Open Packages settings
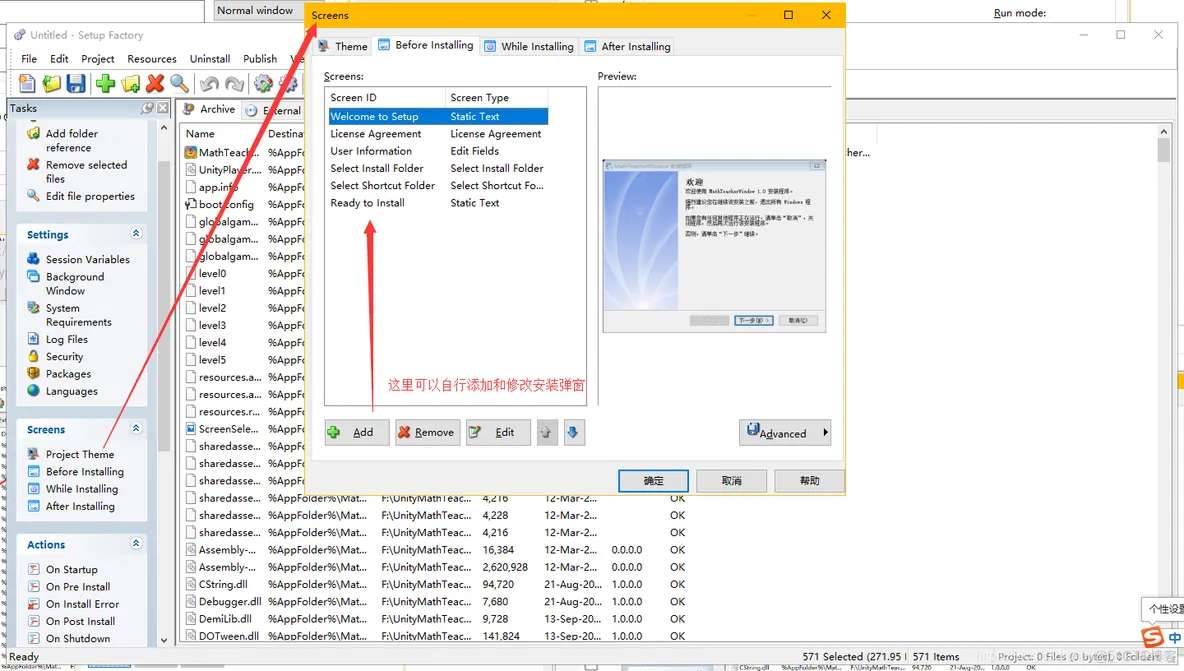The height and width of the screenshot is (671, 1184). tap(68, 374)
